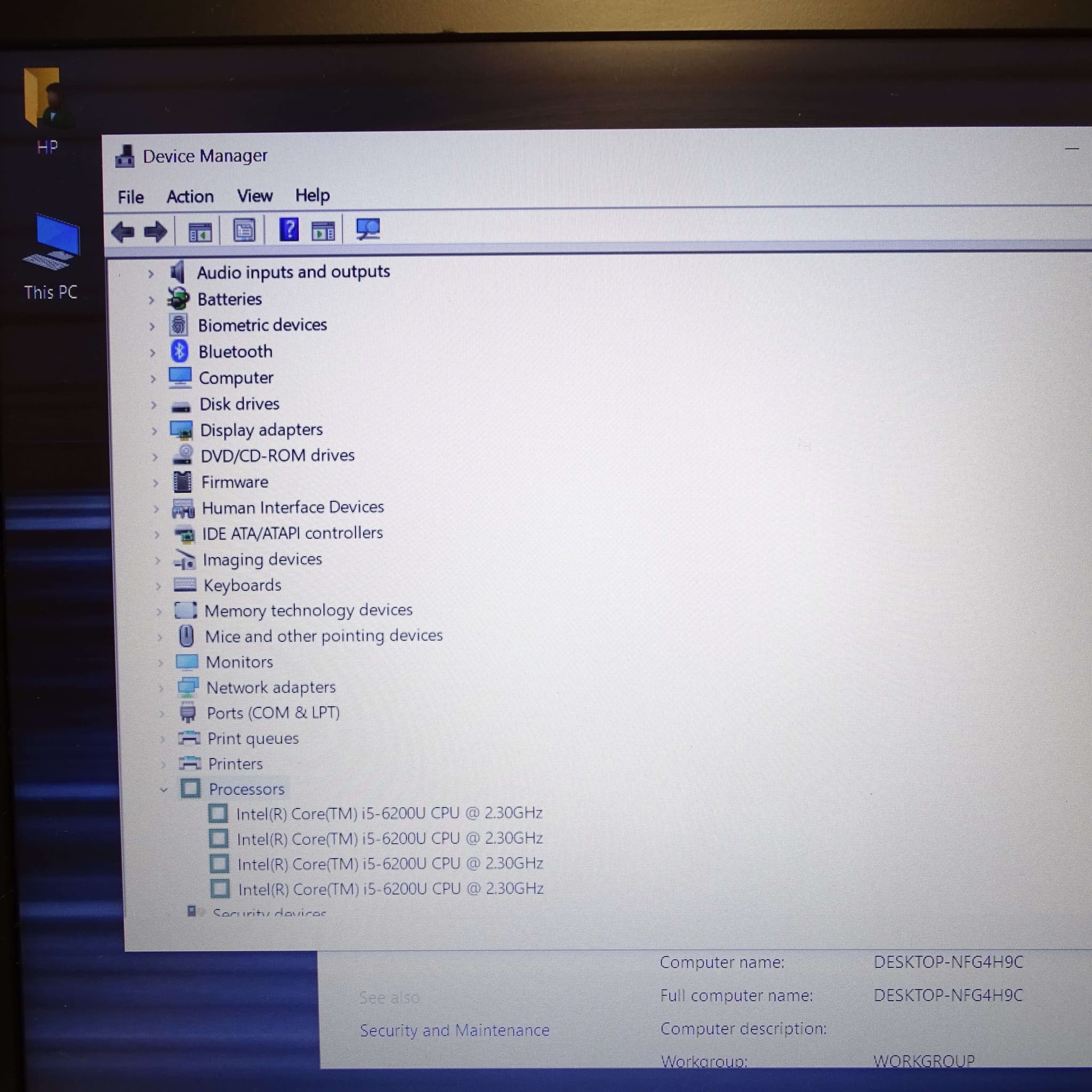1092x1092 pixels.
Task: Open the Action menu
Action: pyautogui.click(x=190, y=196)
